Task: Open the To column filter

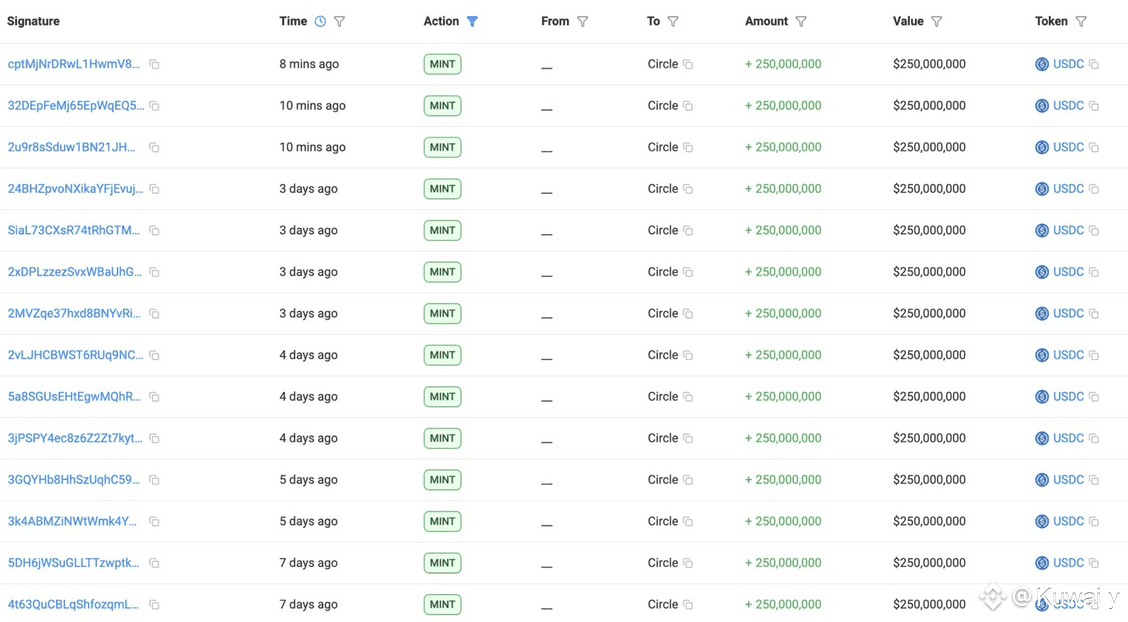Action: 673,21
